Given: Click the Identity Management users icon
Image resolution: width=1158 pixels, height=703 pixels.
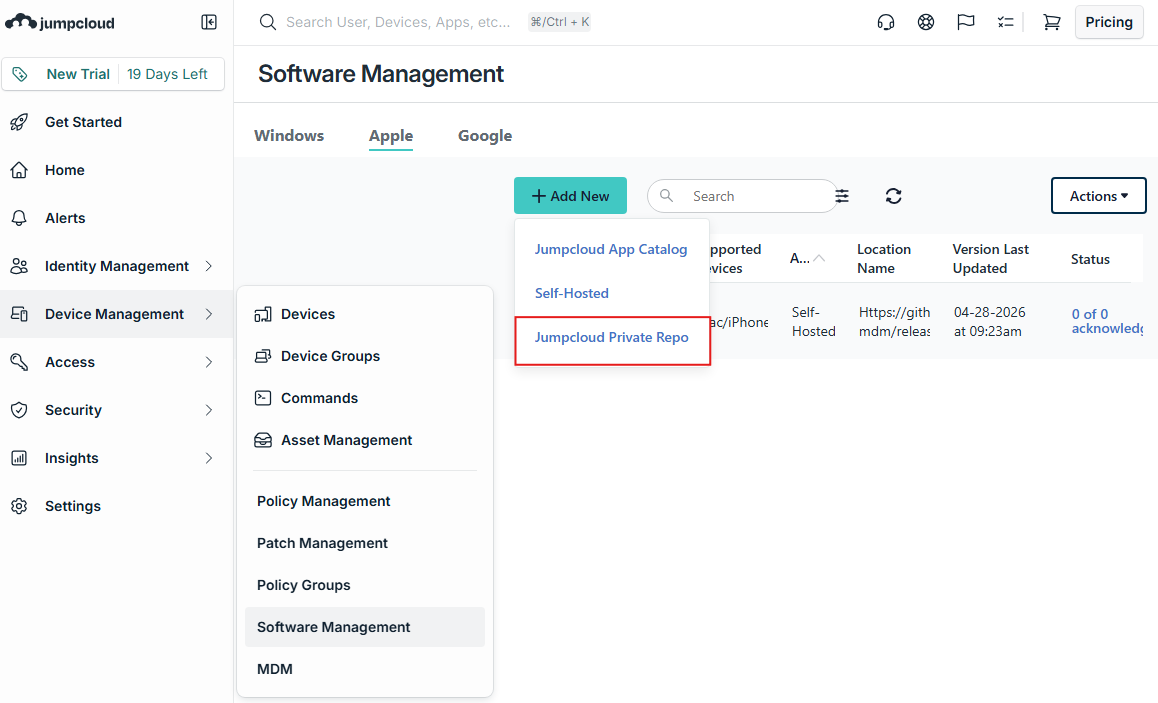Looking at the screenshot, I should point(19,266).
